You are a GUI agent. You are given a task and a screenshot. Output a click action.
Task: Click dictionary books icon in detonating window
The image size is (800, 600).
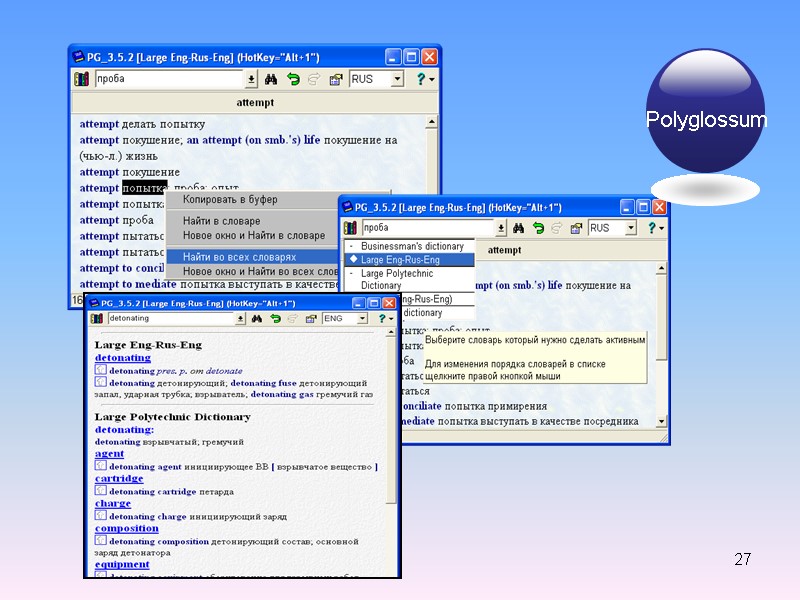click(96, 318)
